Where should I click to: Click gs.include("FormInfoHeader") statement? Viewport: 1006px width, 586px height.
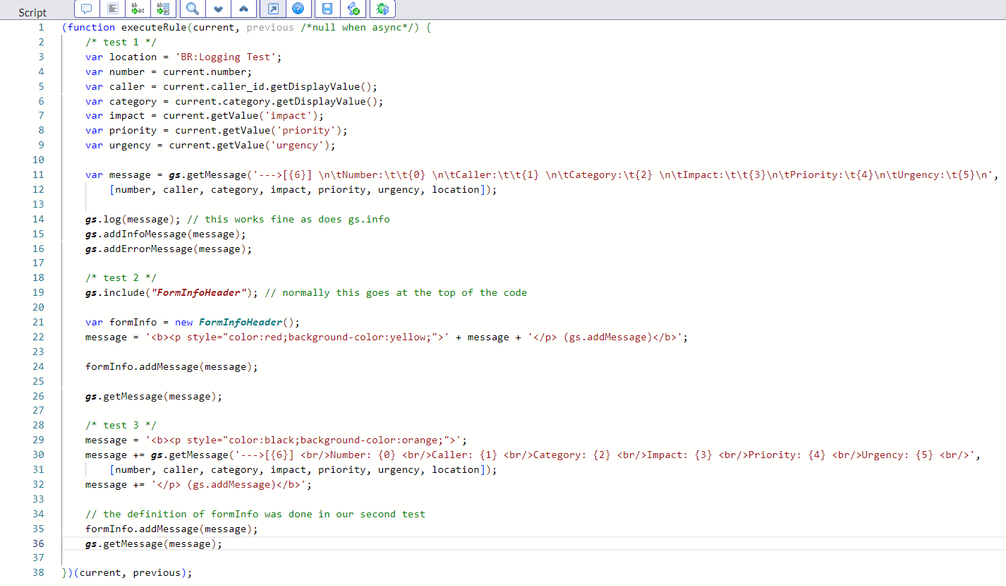coord(171,293)
